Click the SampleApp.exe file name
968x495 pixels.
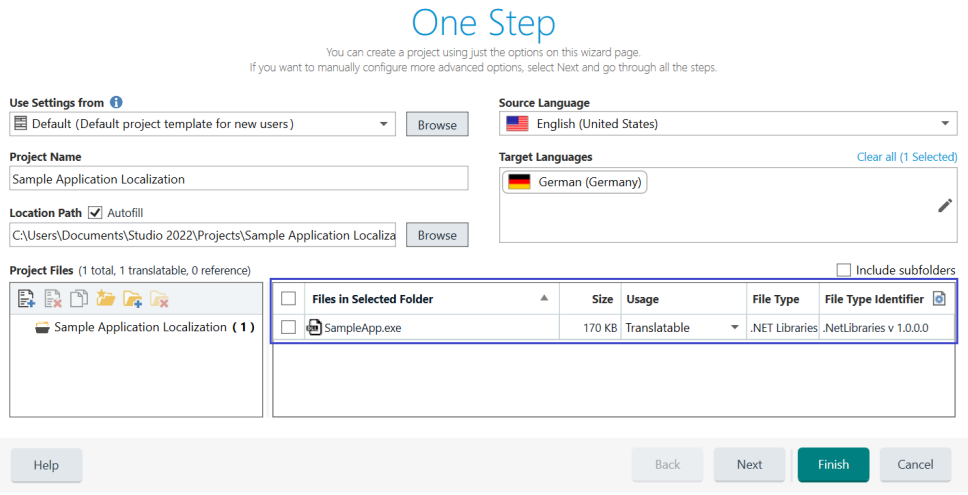pos(362,328)
